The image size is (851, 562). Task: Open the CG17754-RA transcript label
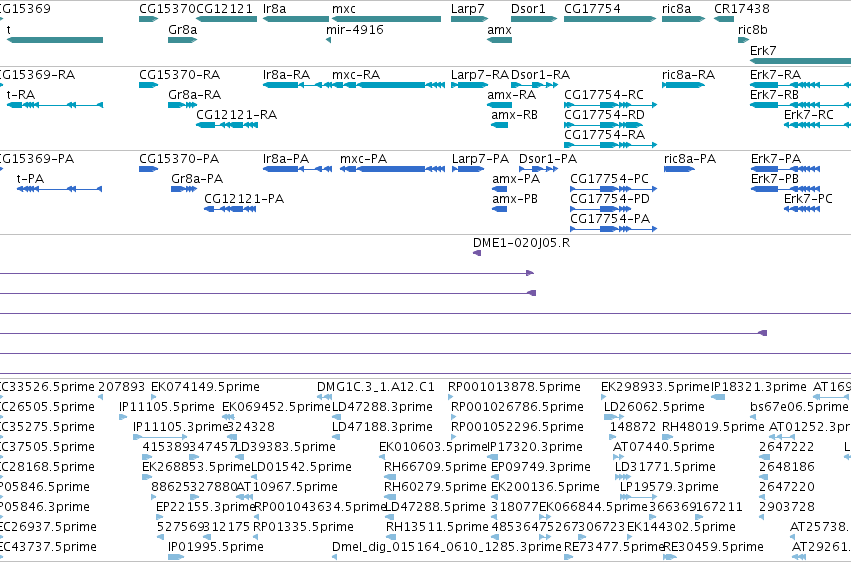605,135
